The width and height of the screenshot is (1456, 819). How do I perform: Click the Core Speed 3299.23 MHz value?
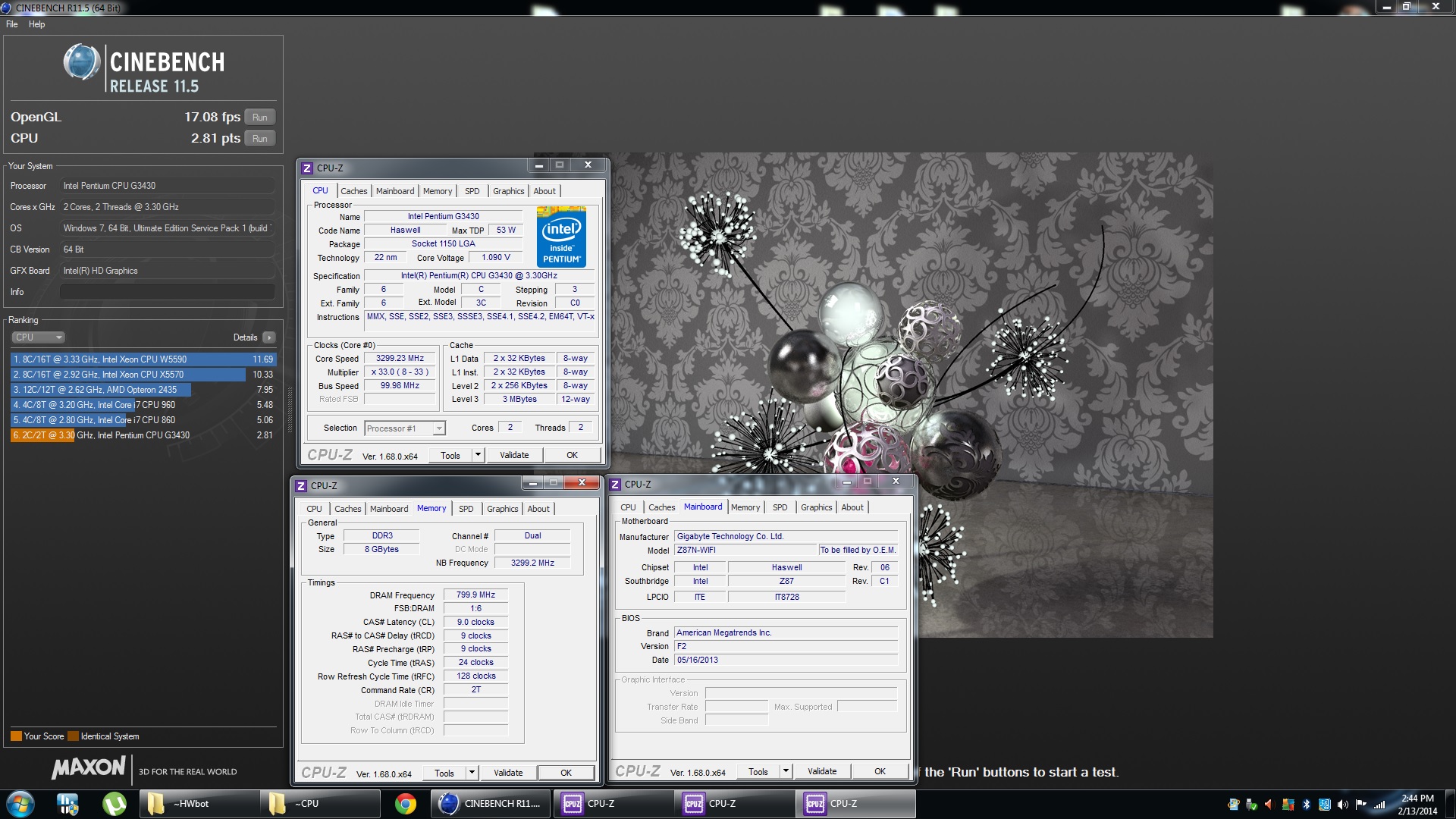coord(400,359)
